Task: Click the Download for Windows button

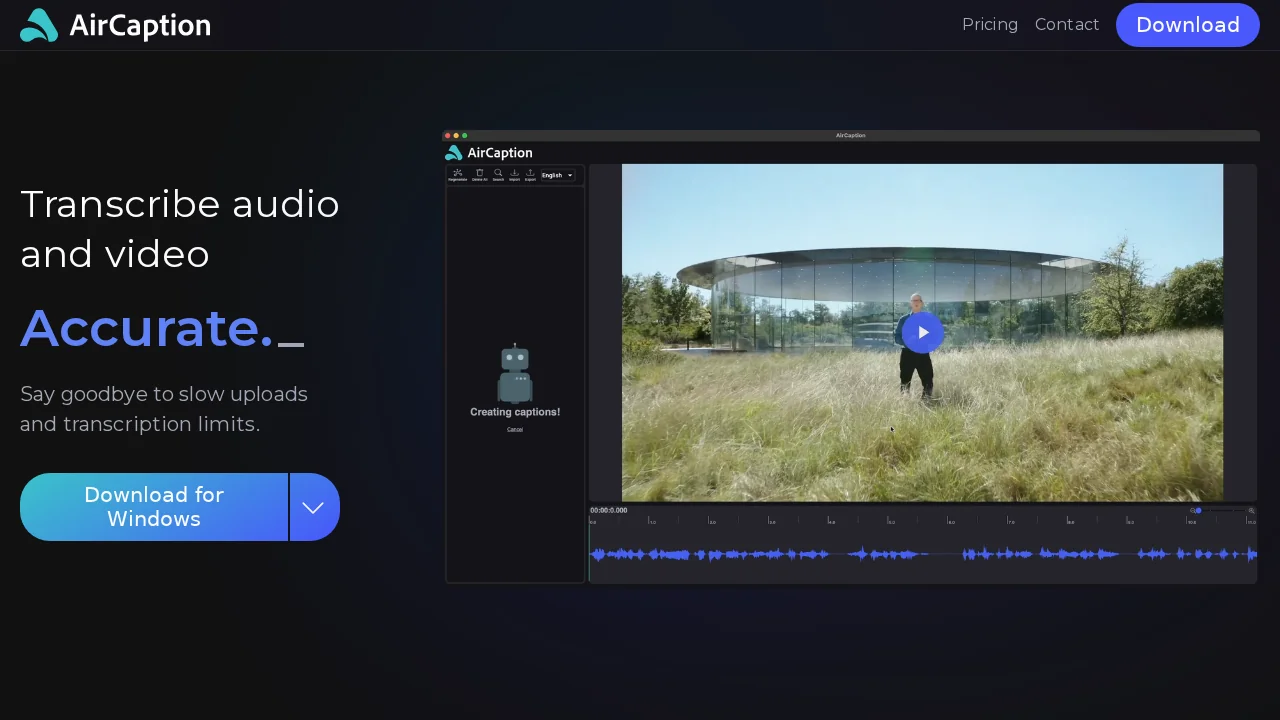Action: pyautogui.click(x=154, y=507)
